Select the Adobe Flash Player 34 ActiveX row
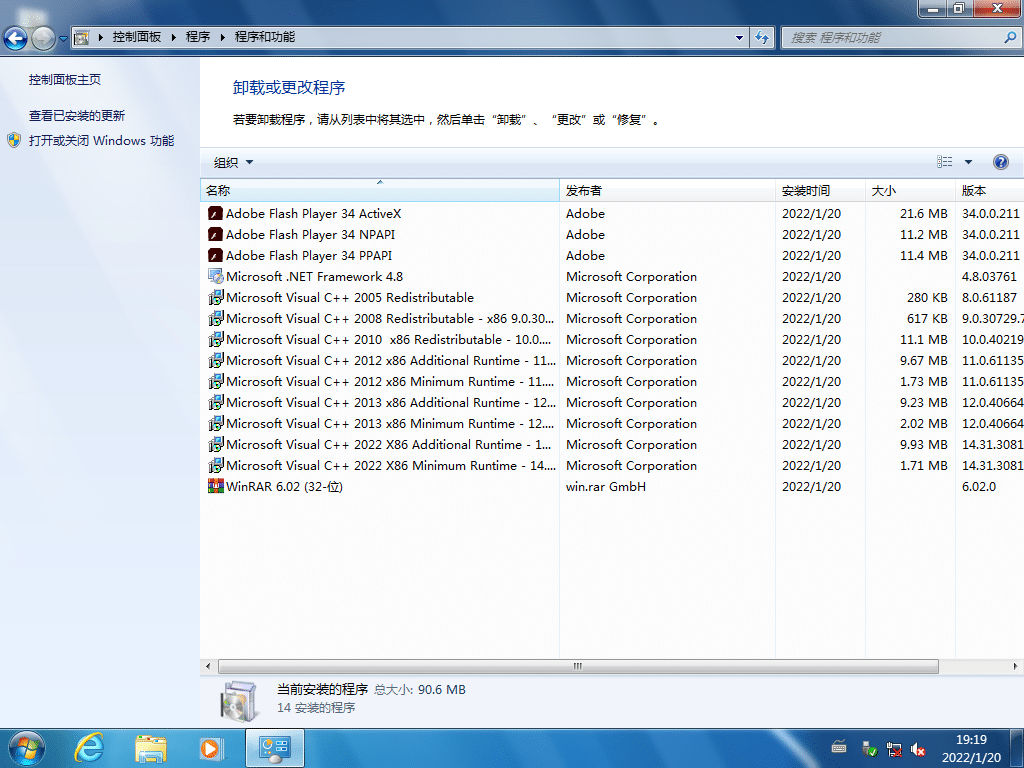 611,214
